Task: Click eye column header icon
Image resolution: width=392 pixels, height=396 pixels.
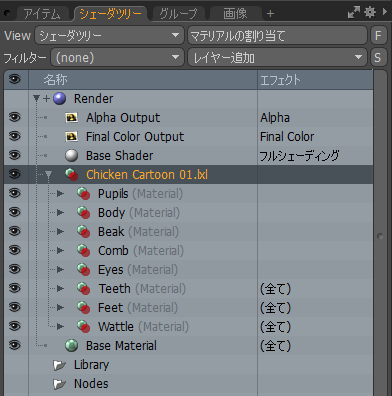Action: coord(15,79)
